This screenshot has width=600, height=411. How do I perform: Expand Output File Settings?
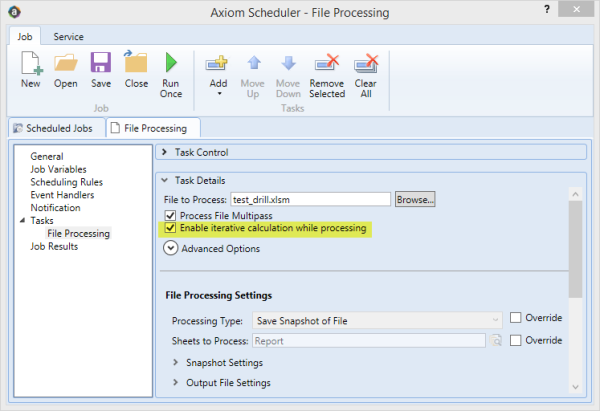(x=176, y=382)
